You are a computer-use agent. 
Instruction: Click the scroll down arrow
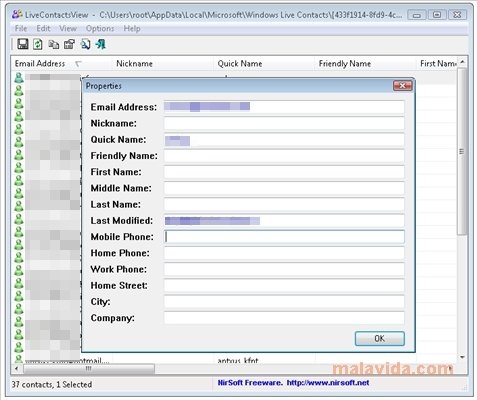click(x=462, y=358)
